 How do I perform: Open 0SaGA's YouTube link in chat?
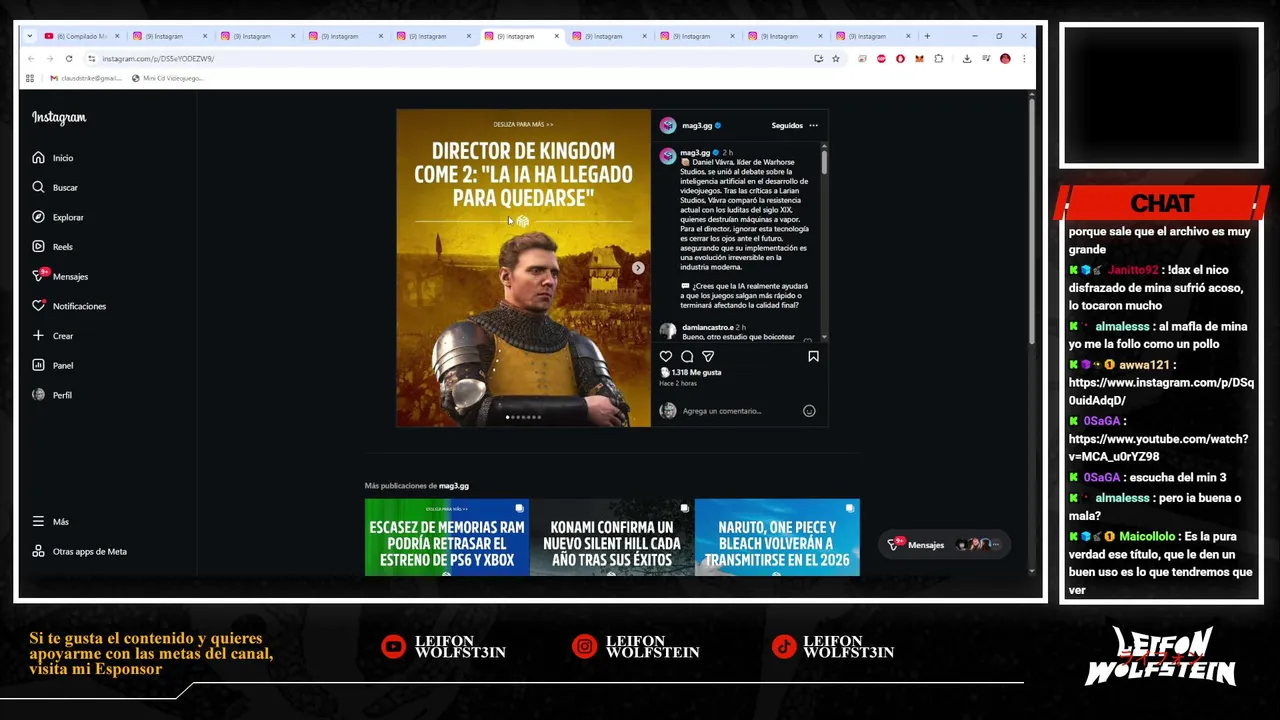(1158, 447)
